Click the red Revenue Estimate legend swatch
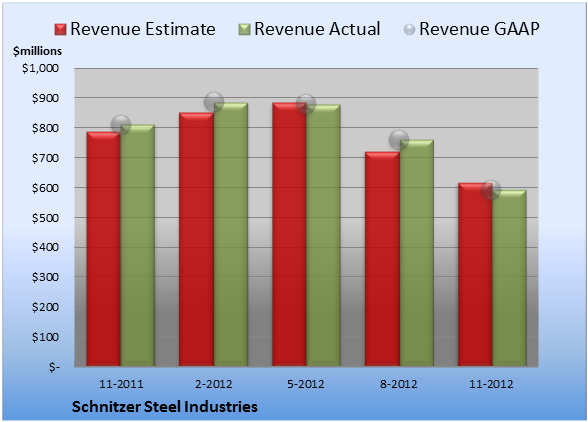This screenshot has width=588, height=422. coord(60,30)
